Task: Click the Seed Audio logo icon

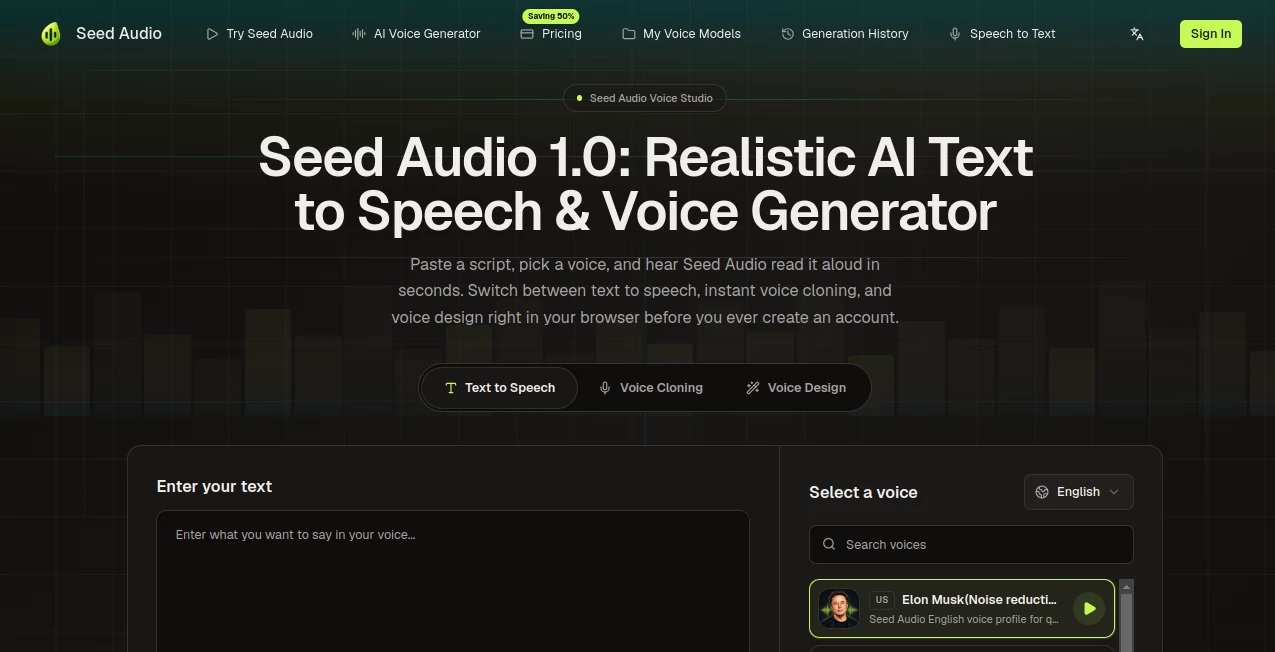Action: pyautogui.click(x=51, y=33)
